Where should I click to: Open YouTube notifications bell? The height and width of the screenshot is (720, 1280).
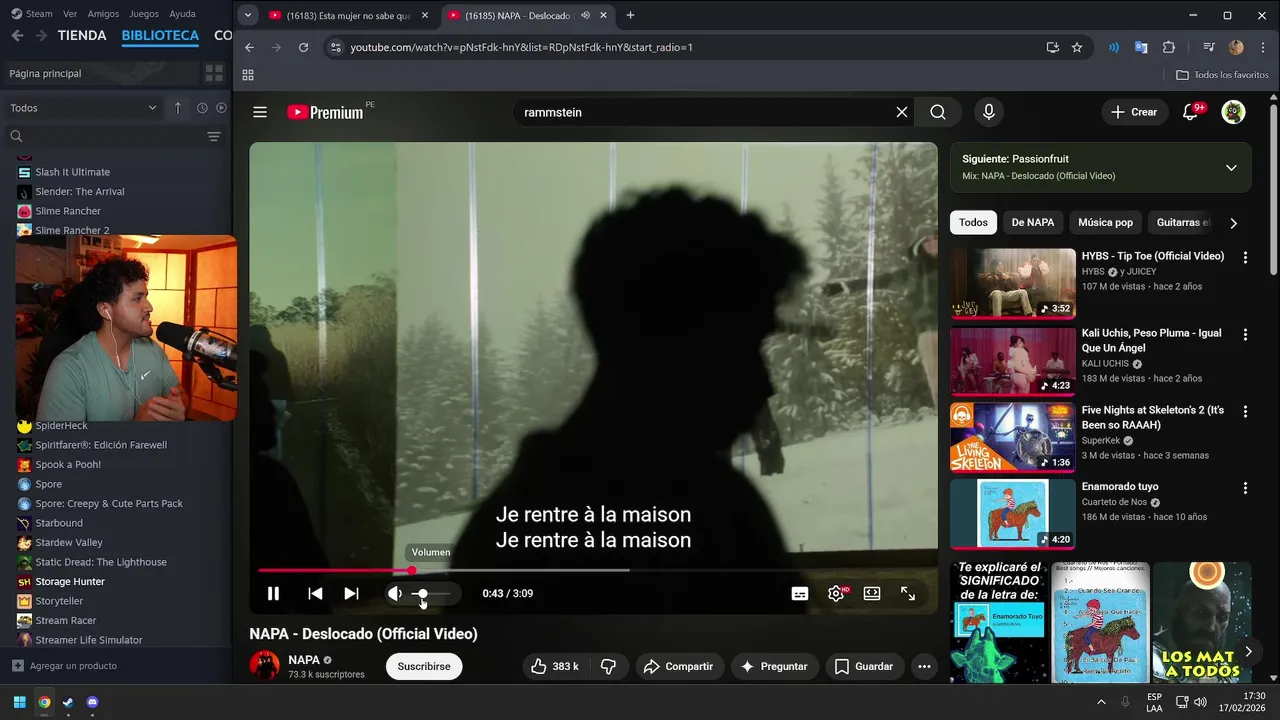[x=1190, y=112]
